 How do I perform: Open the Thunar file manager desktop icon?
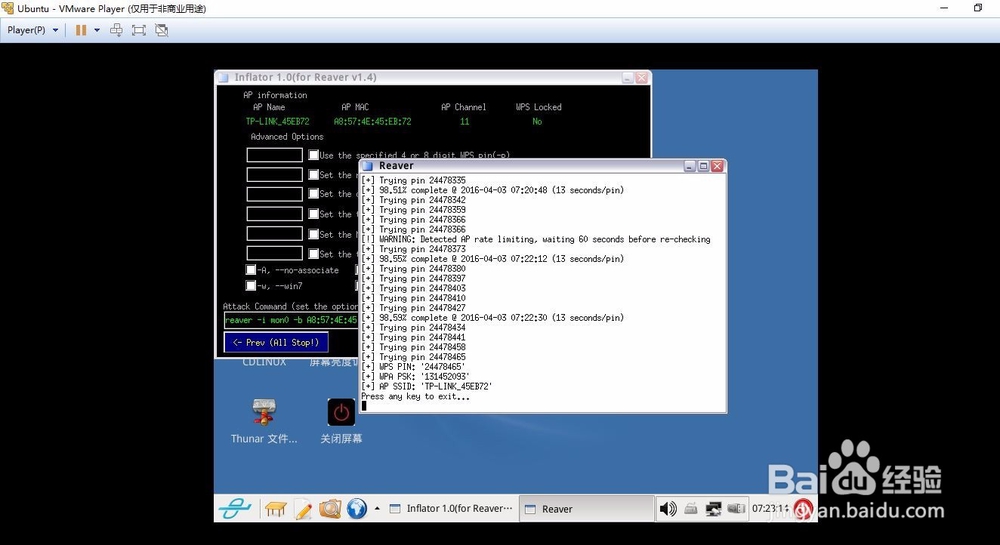point(264,421)
